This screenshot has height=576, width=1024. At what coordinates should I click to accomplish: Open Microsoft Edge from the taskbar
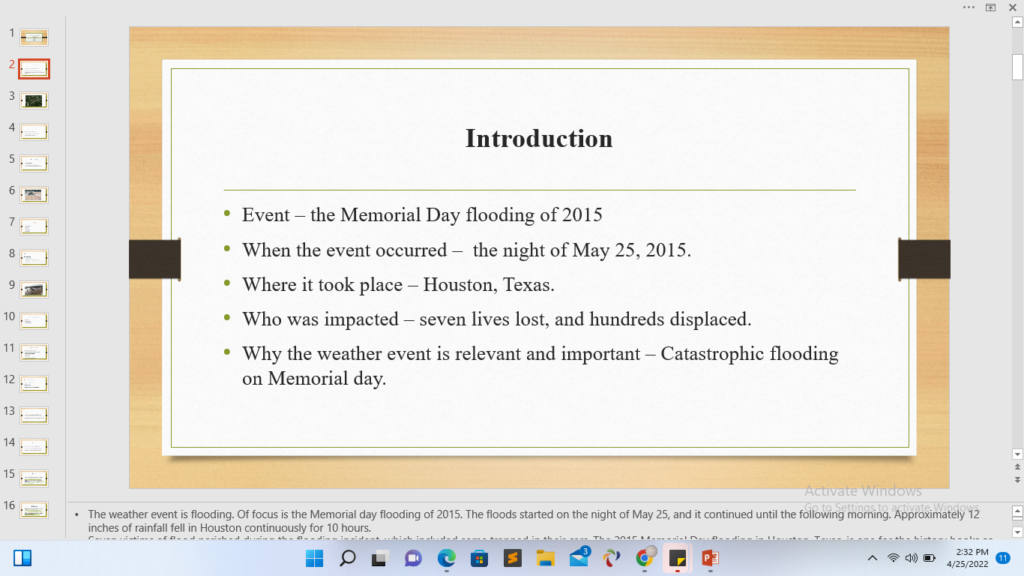(446, 558)
